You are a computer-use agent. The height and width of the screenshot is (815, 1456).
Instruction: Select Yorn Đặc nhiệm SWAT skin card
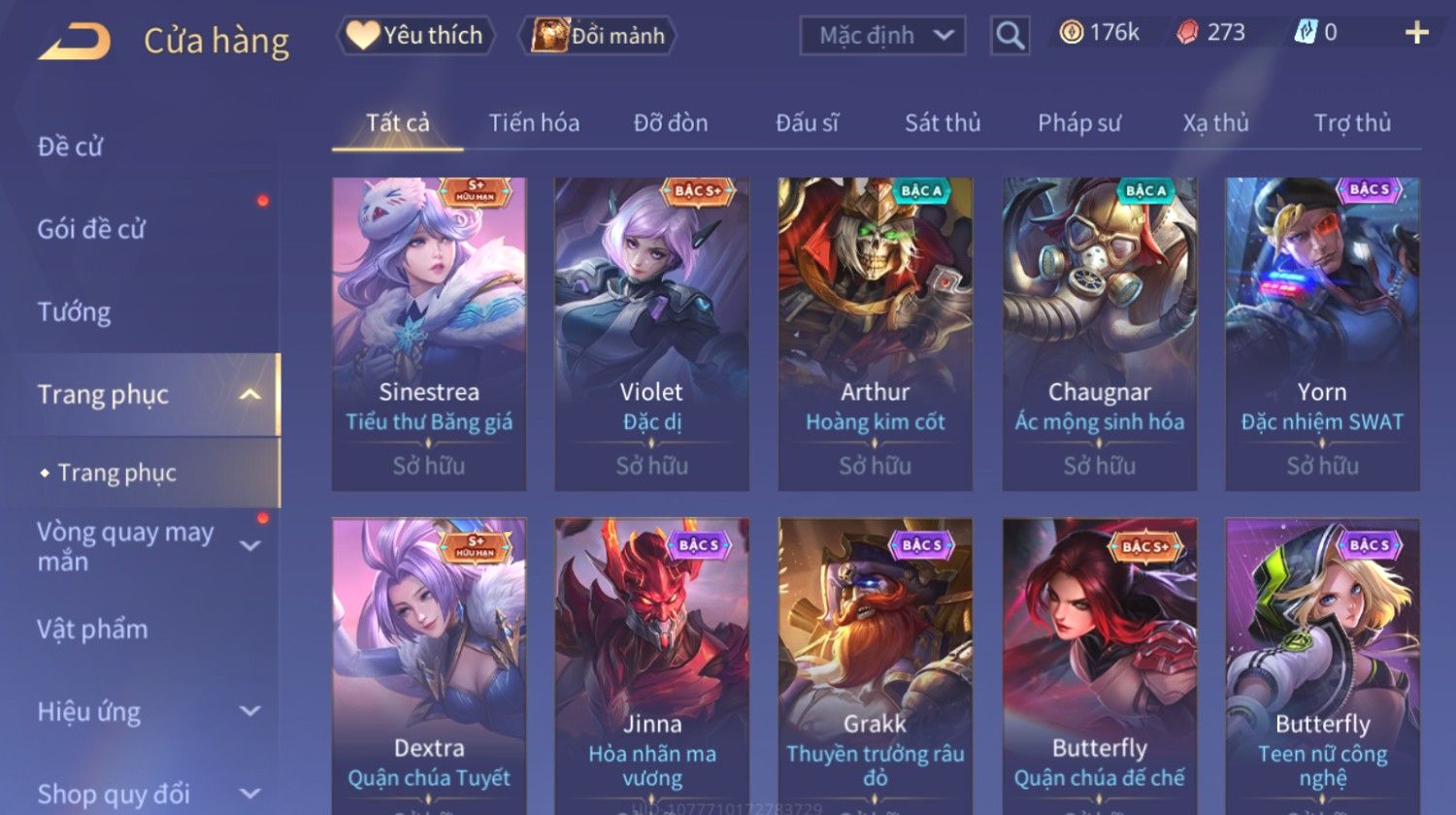pos(1322,334)
